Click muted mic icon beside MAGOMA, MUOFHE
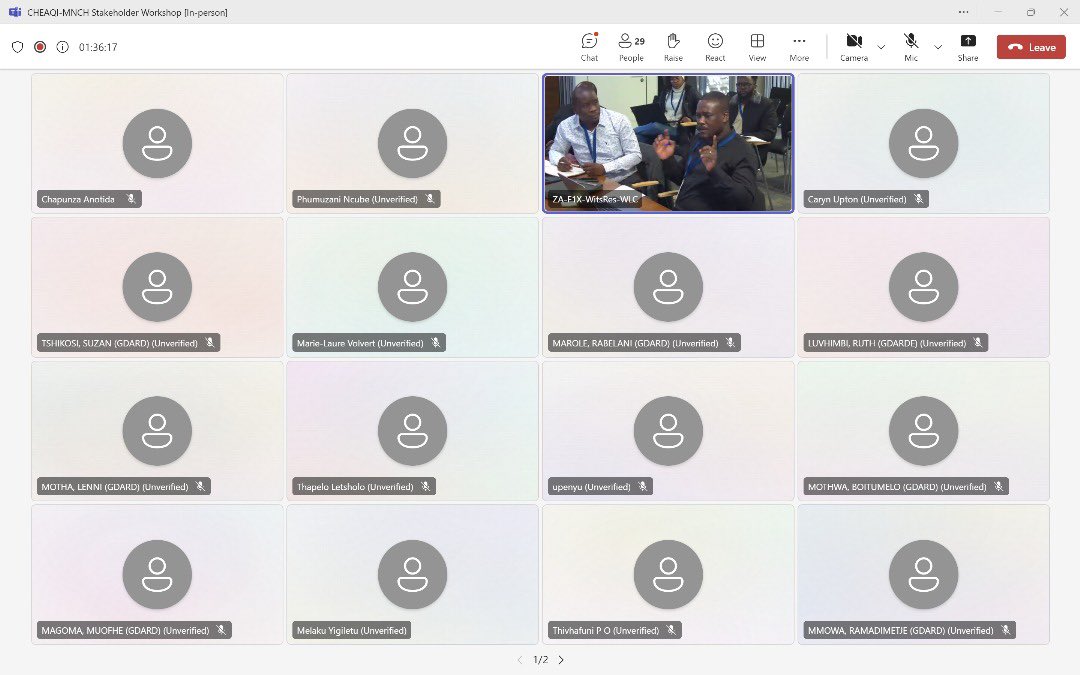This screenshot has height=675, width=1080. (x=221, y=630)
